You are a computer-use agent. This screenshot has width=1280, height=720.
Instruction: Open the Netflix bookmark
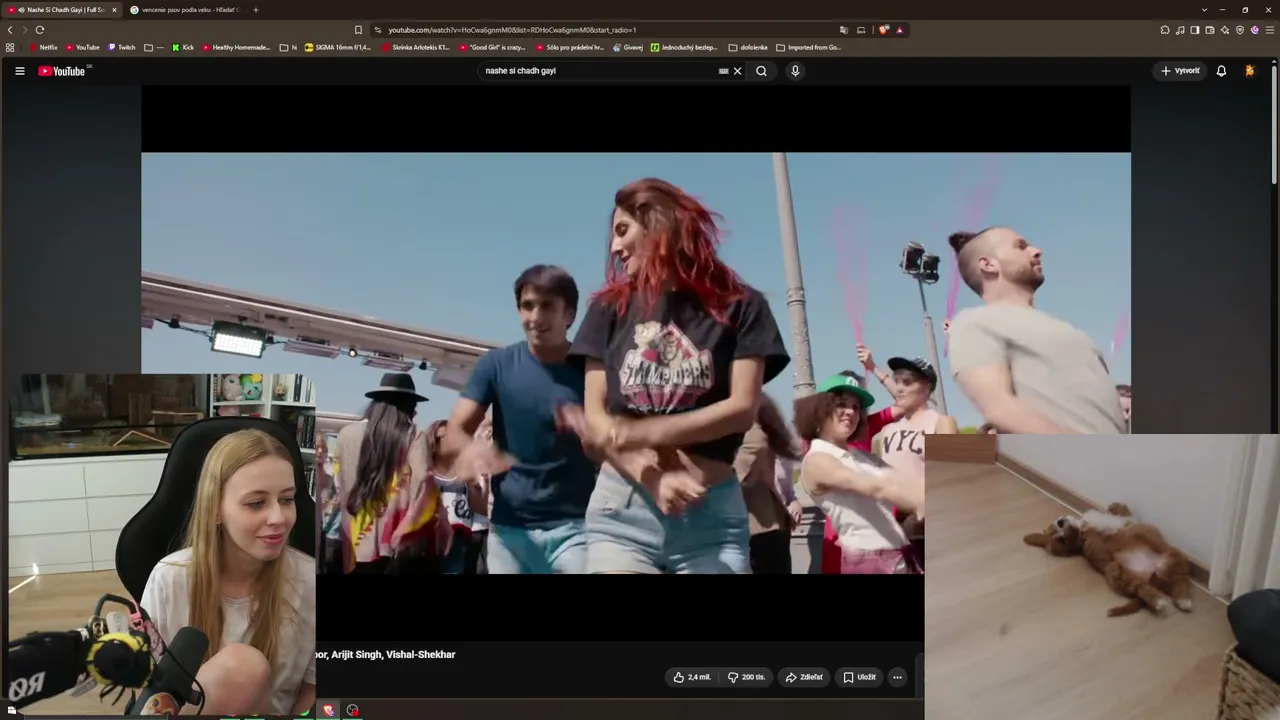click(x=44, y=47)
